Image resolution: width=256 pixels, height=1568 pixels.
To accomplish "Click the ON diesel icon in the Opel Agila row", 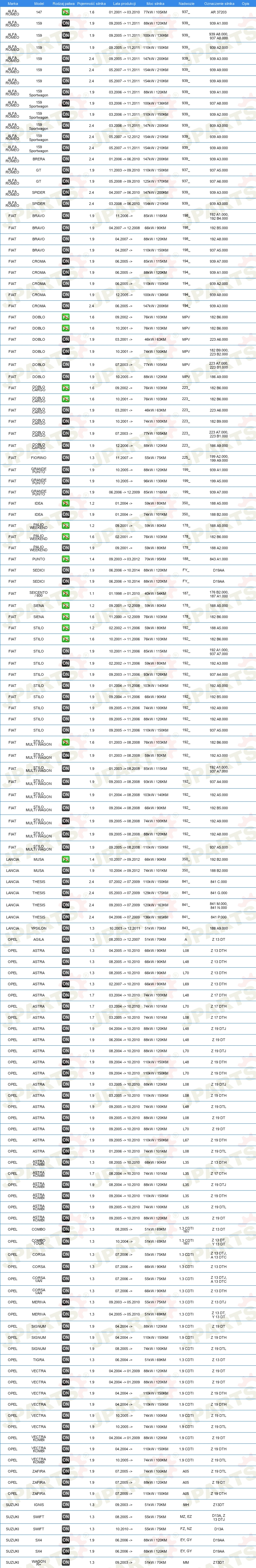I will 66,939.
